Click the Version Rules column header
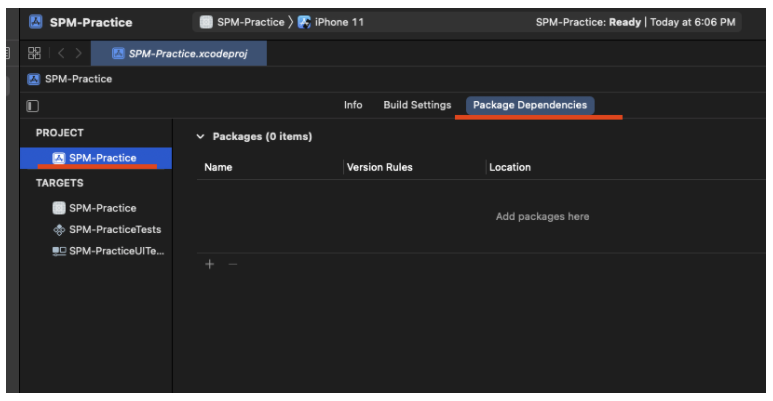Viewport: 773px width, 401px height. point(380,167)
